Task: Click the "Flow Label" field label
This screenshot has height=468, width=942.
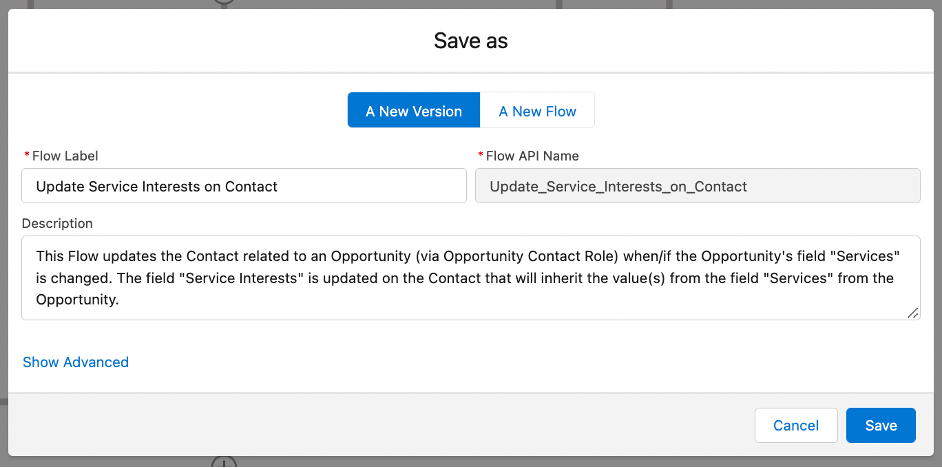Action: pyautogui.click(x=65, y=156)
